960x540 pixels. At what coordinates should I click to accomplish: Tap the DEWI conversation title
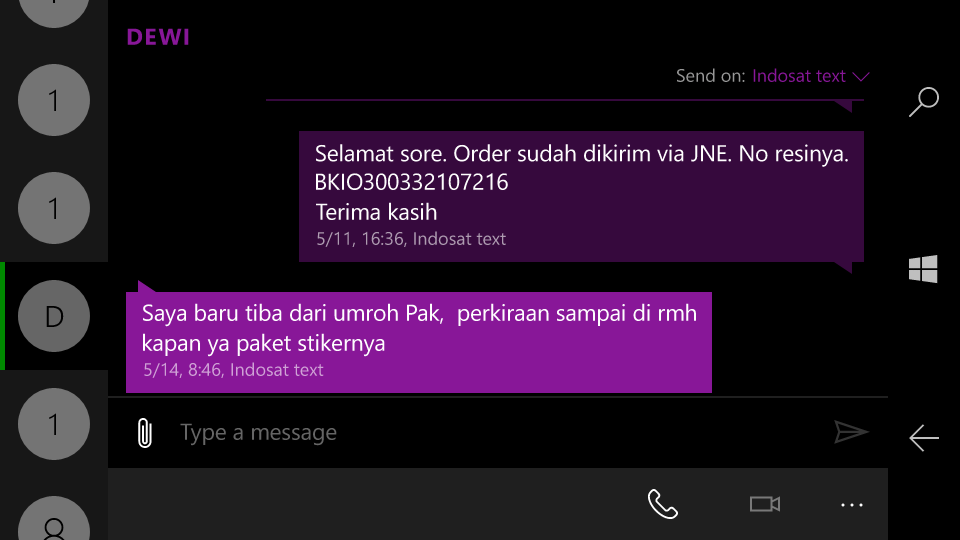[158, 37]
